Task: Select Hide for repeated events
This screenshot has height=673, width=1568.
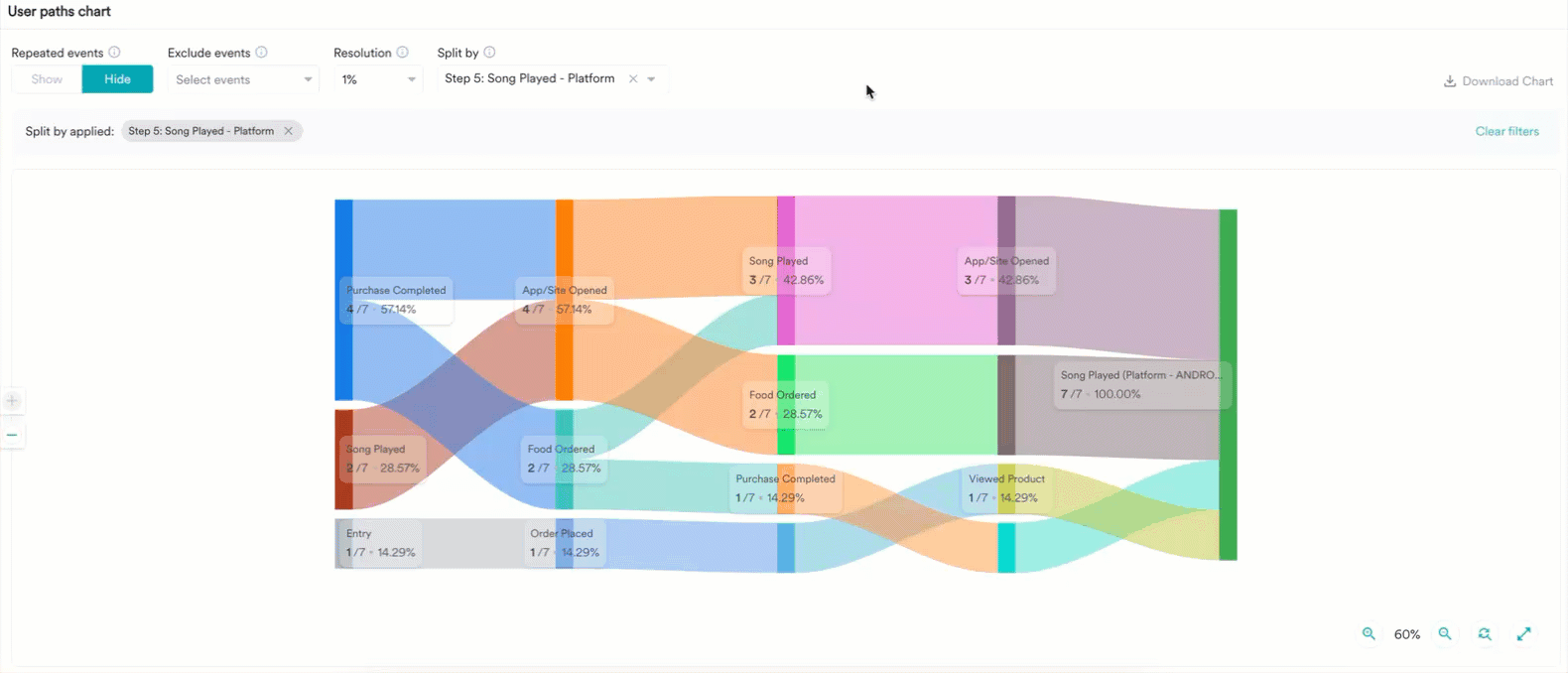Action: tap(117, 79)
